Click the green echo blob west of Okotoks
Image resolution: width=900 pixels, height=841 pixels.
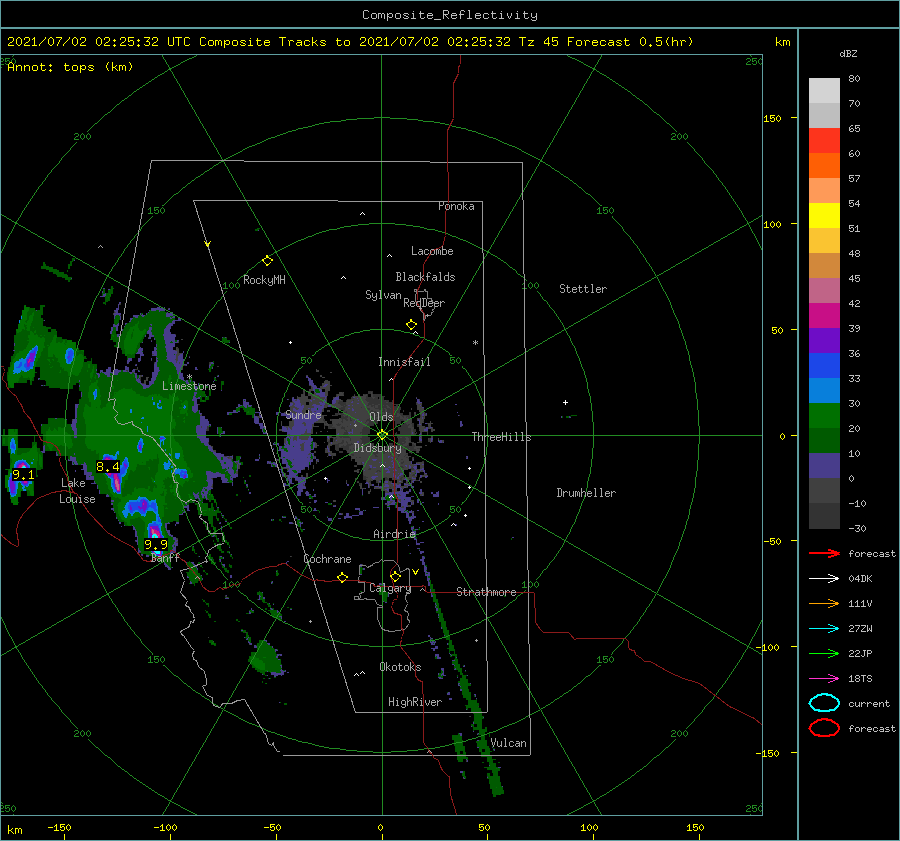point(266,658)
